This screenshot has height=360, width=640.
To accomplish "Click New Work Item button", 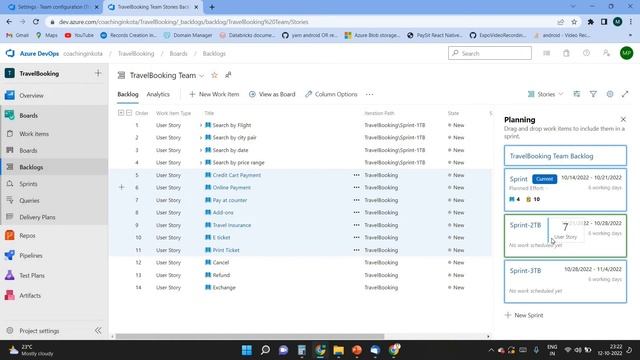I will pos(214,94).
